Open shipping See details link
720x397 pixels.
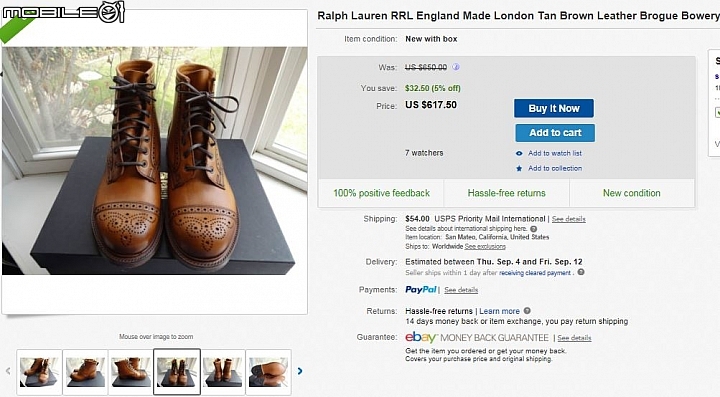tap(568, 219)
